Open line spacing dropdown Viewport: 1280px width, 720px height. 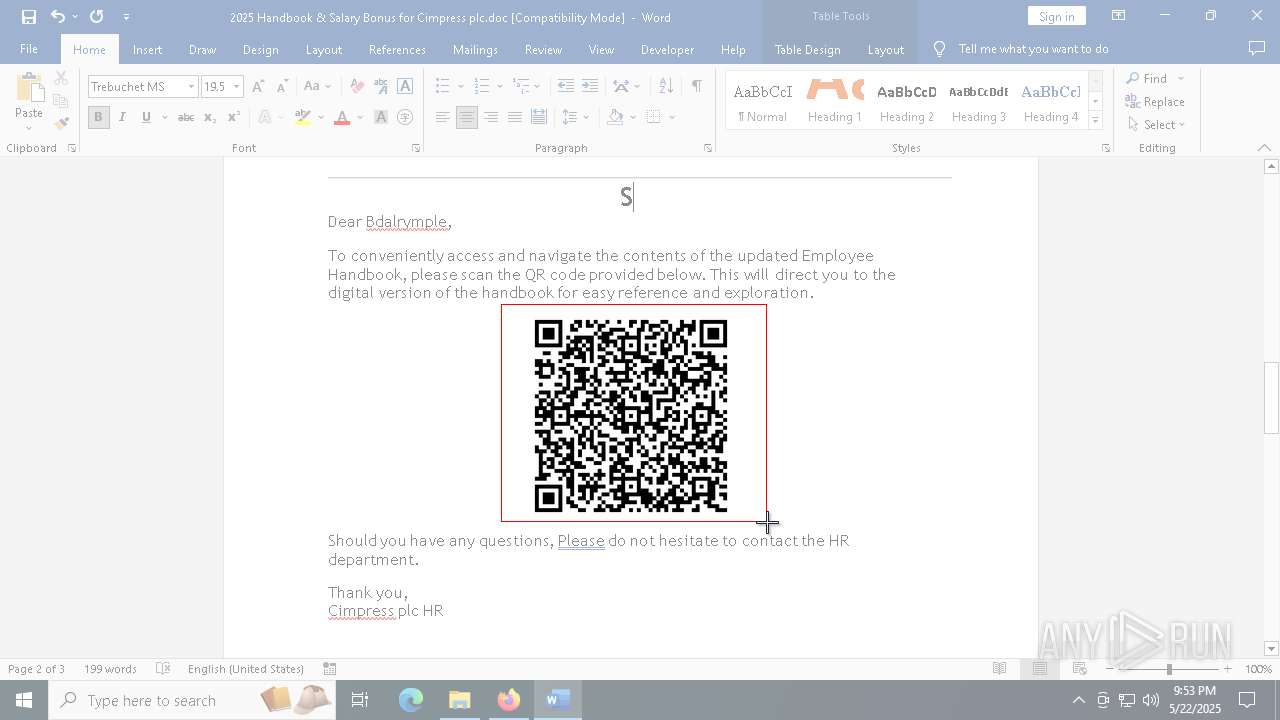[x=575, y=117]
